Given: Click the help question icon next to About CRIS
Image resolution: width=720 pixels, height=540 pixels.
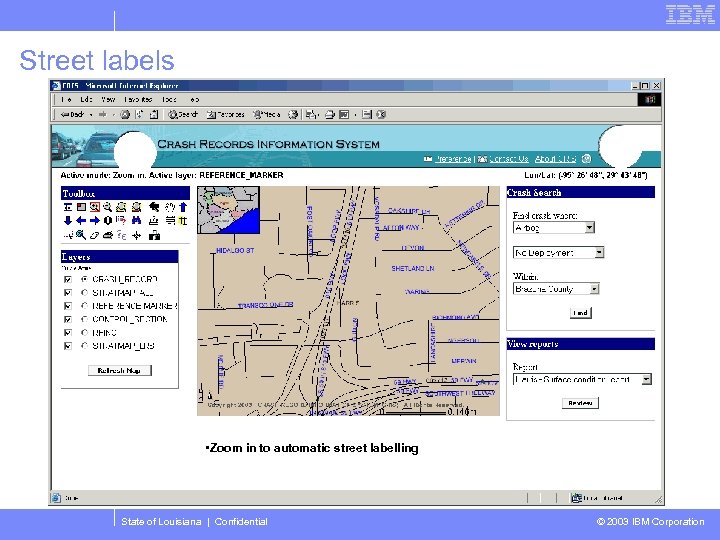Looking at the screenshot, I should (586, 159).
